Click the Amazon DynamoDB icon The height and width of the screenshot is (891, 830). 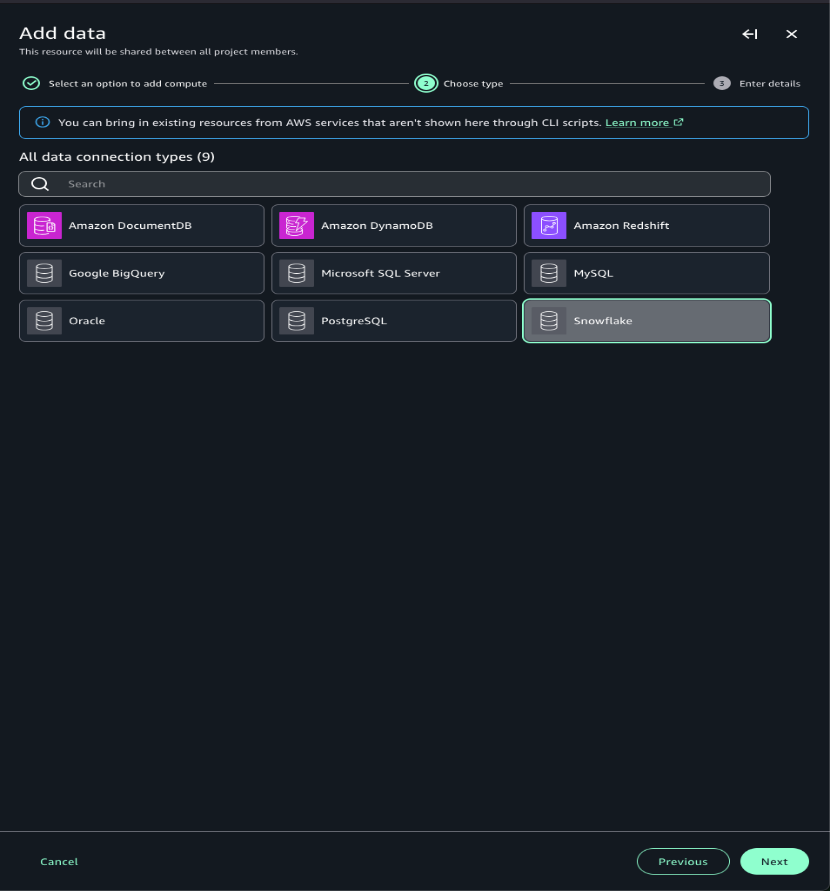coord(297,226)
